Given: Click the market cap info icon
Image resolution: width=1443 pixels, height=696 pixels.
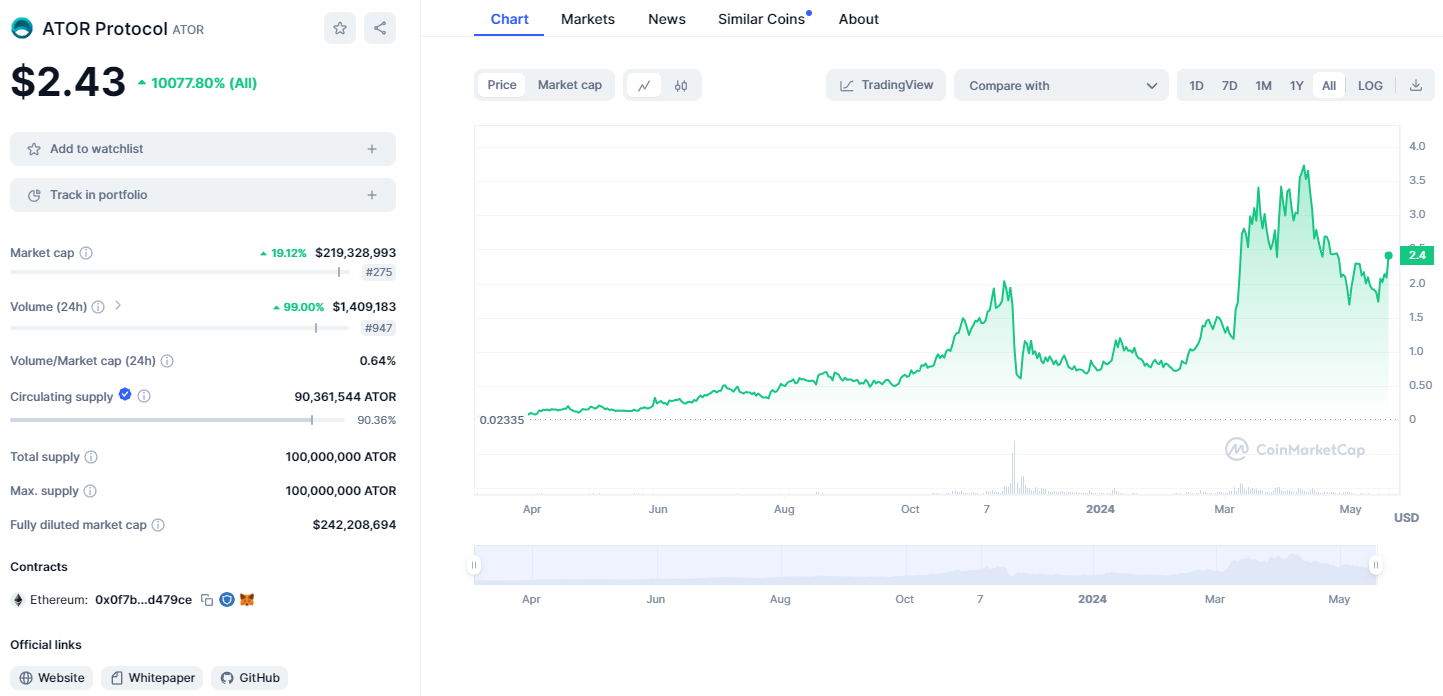Looking at the screenshot, I should [x=86, y=253].
